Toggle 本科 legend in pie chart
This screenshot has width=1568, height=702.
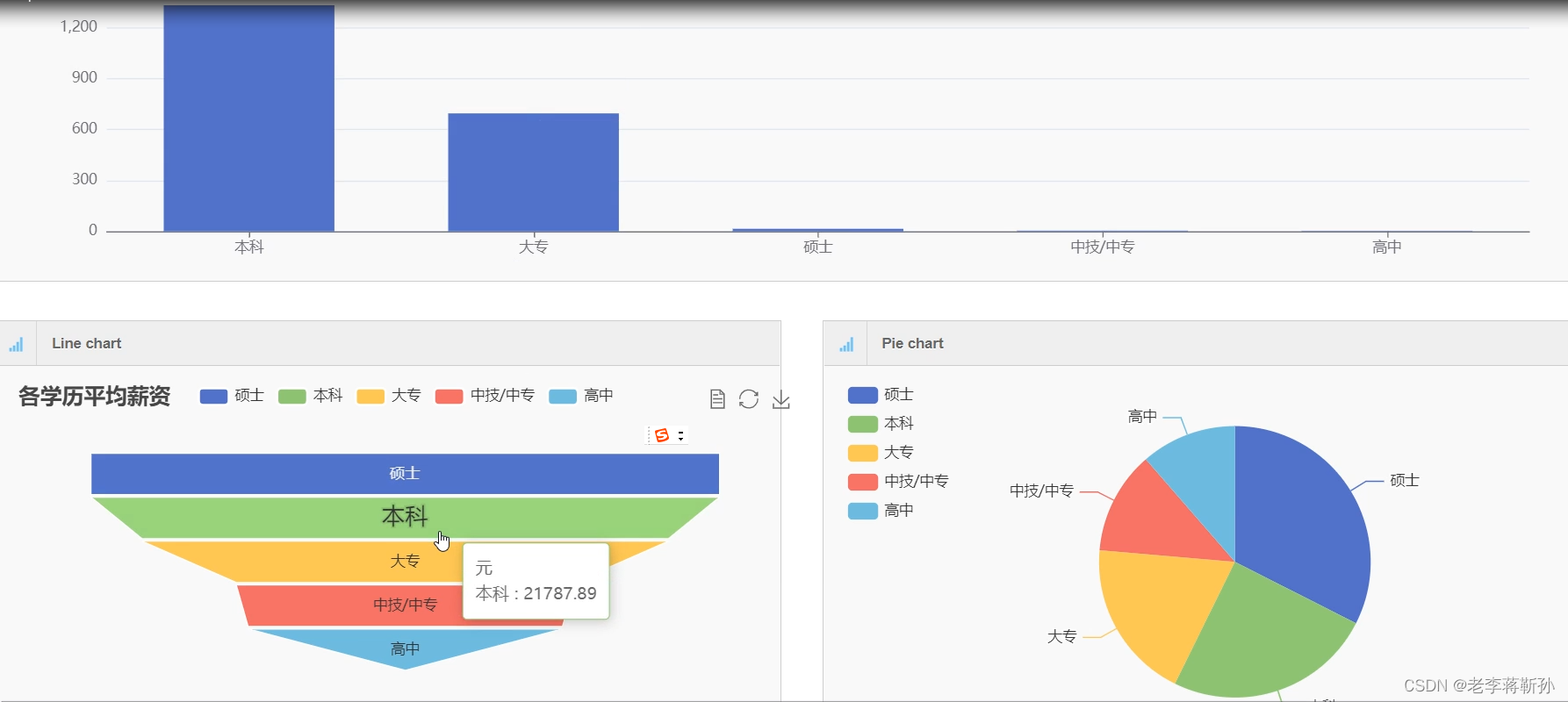click(881, 424)
